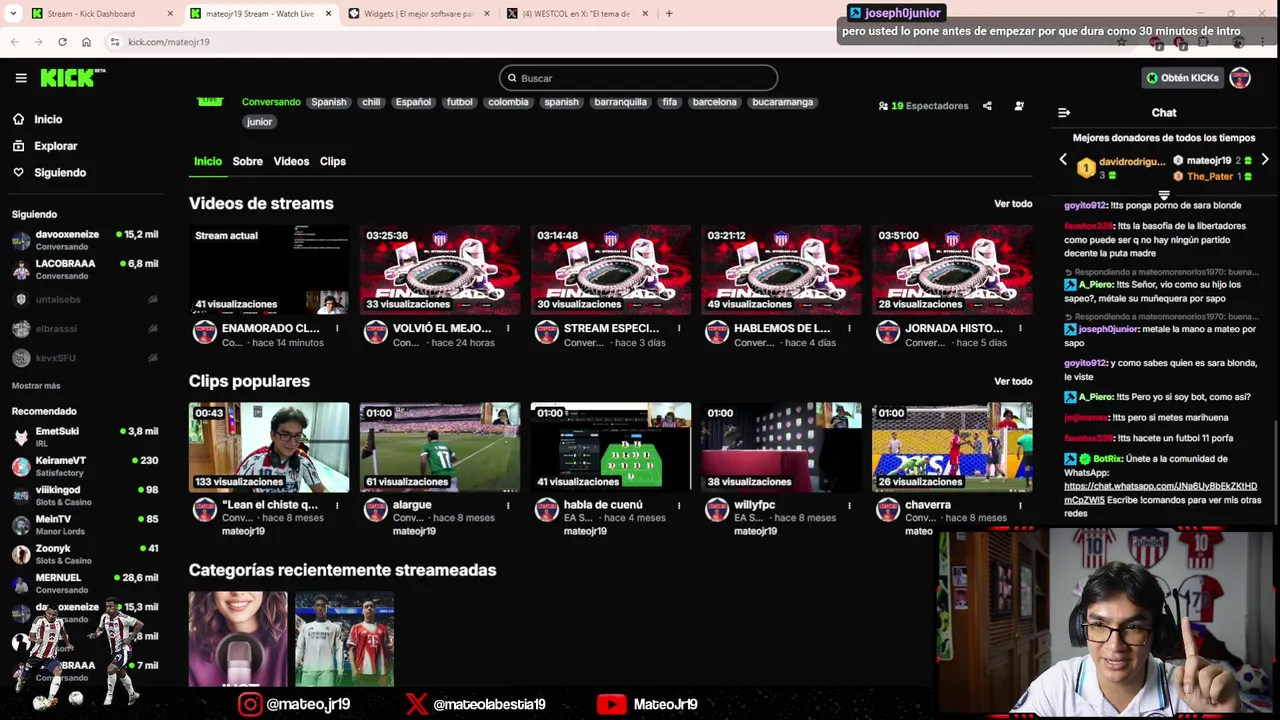
Task: Collapse the chat panel icon
Action: tap(1064, 113)
